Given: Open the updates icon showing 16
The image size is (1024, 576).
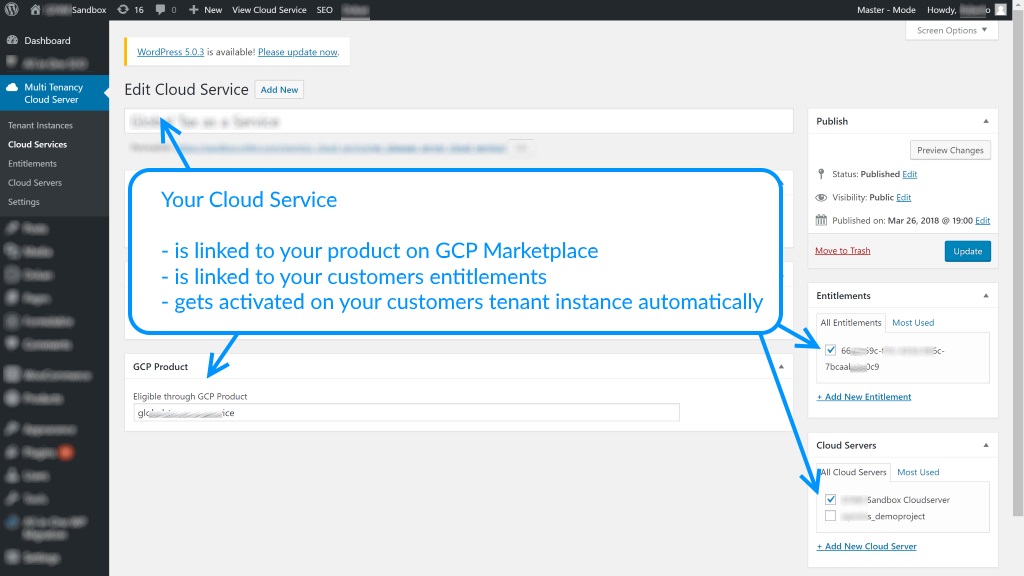Looking at the screenshot, I should click(123, 10).
